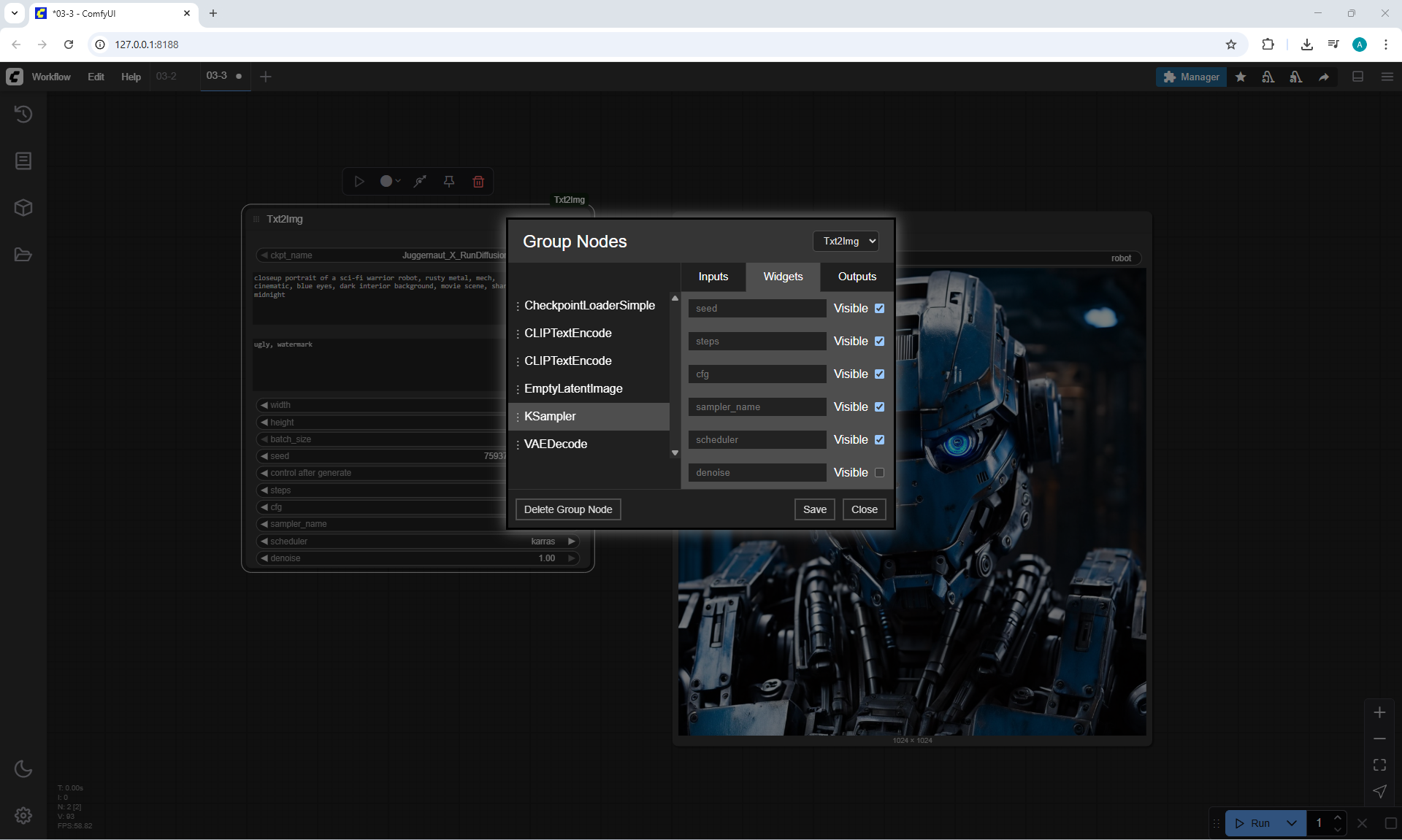This screenshot has width=1402, height=840.
Task: Toggle dark theme moon icon
Action: tap(23, 768)
